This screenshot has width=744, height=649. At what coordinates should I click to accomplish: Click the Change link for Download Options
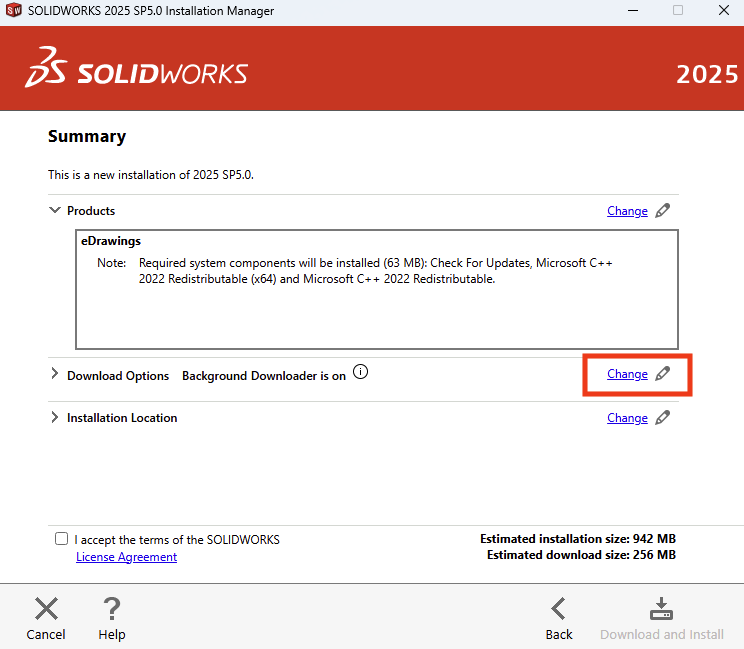click(x=627, y=374)
